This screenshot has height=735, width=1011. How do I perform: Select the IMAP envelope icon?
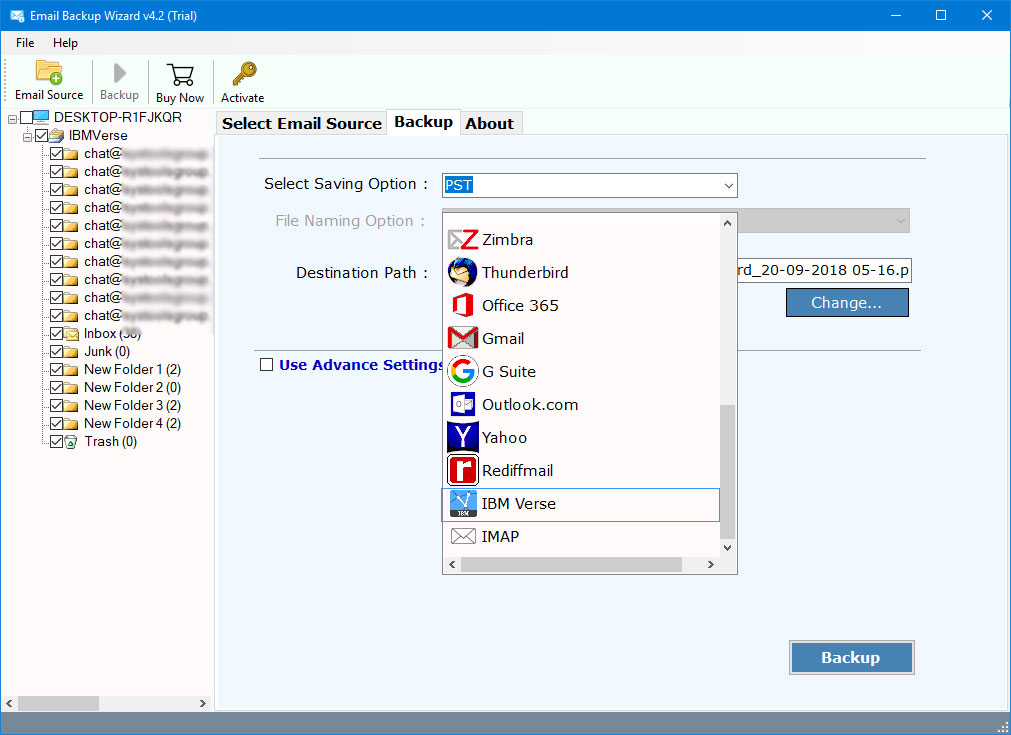(462, 536)
